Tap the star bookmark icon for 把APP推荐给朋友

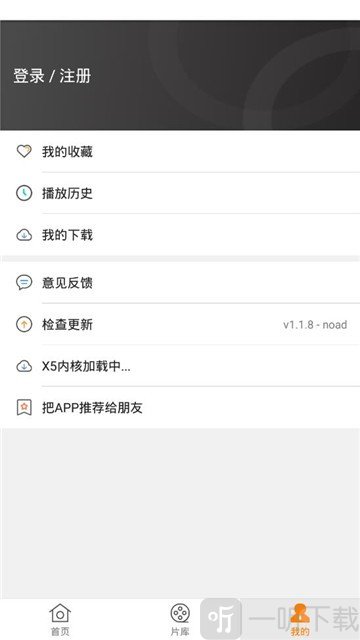[24, 407]
